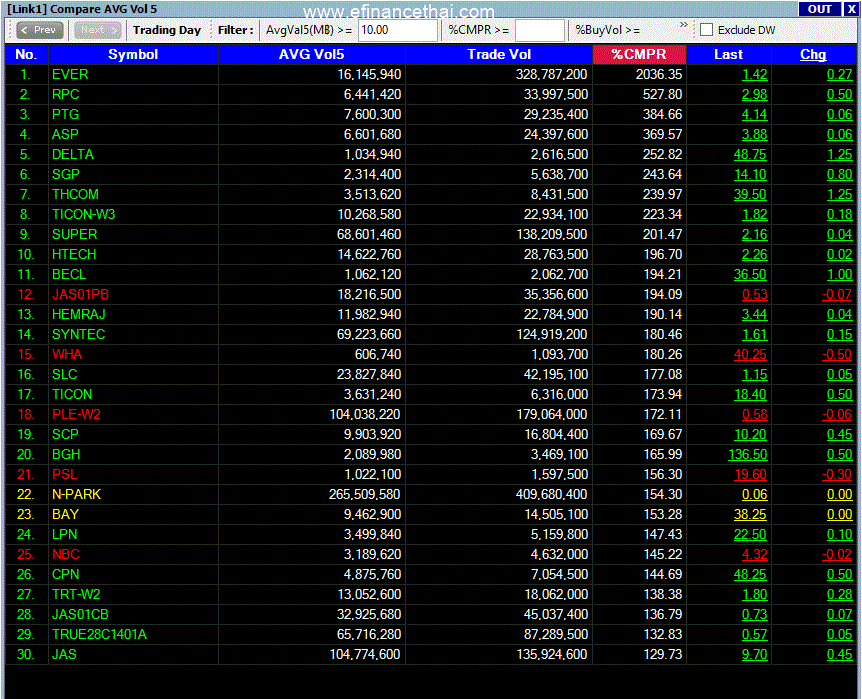Viewport: 862px width, 699px height.
Task: Select the BGH symbol
Action: [x=66, y=454]
